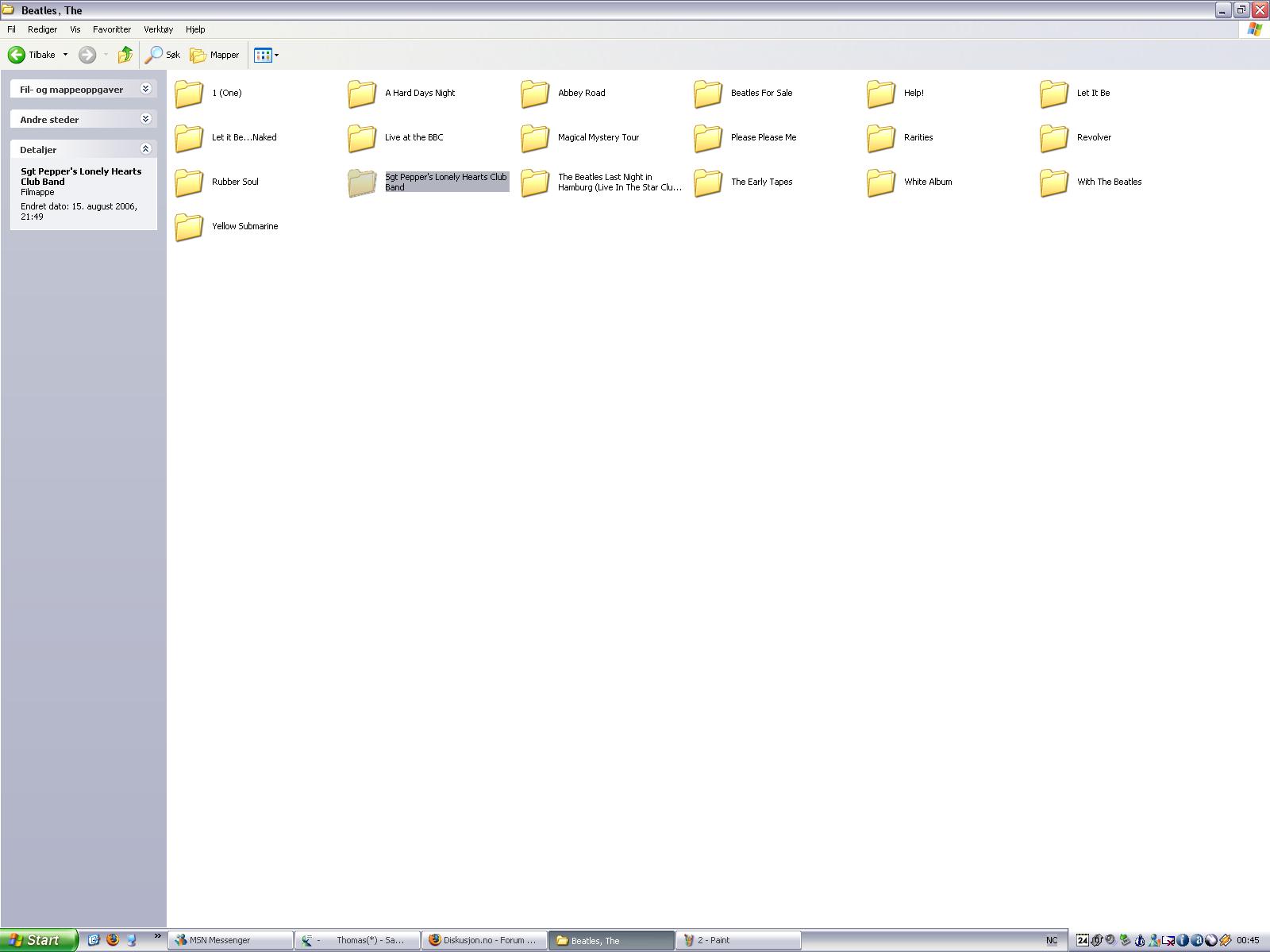Viewport: 1270px width, 952px height.
Task: Click the Revolver folder name label
Action: point(1094,137)
